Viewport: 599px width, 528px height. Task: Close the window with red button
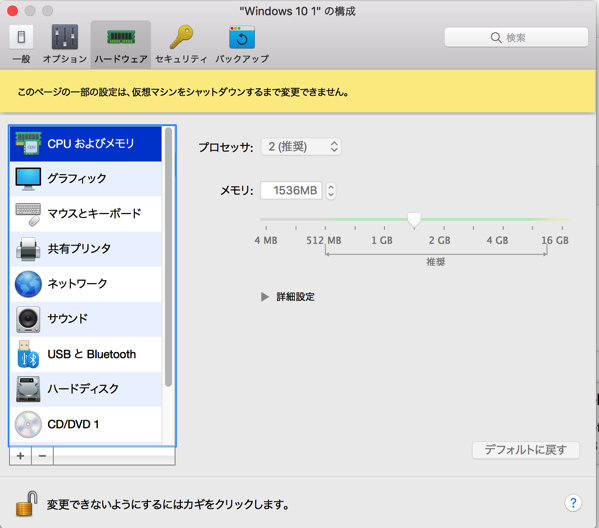coord(13,11)
